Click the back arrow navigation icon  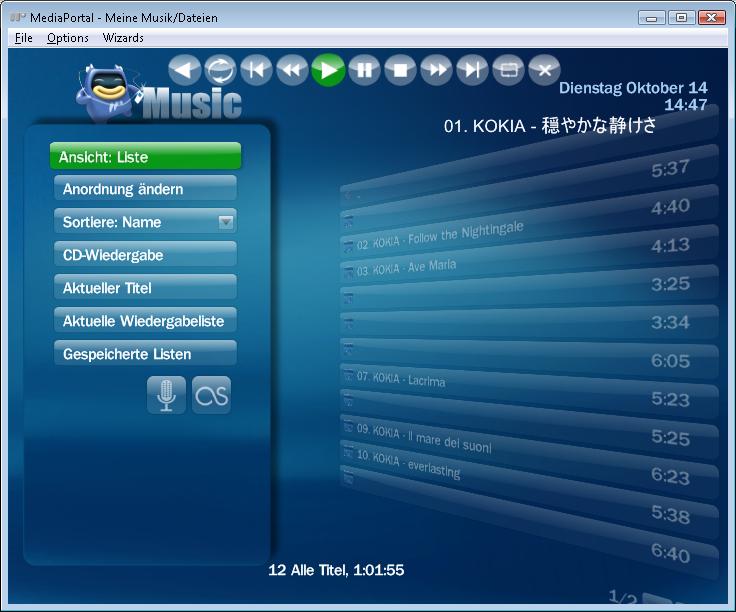pos(184,70)
